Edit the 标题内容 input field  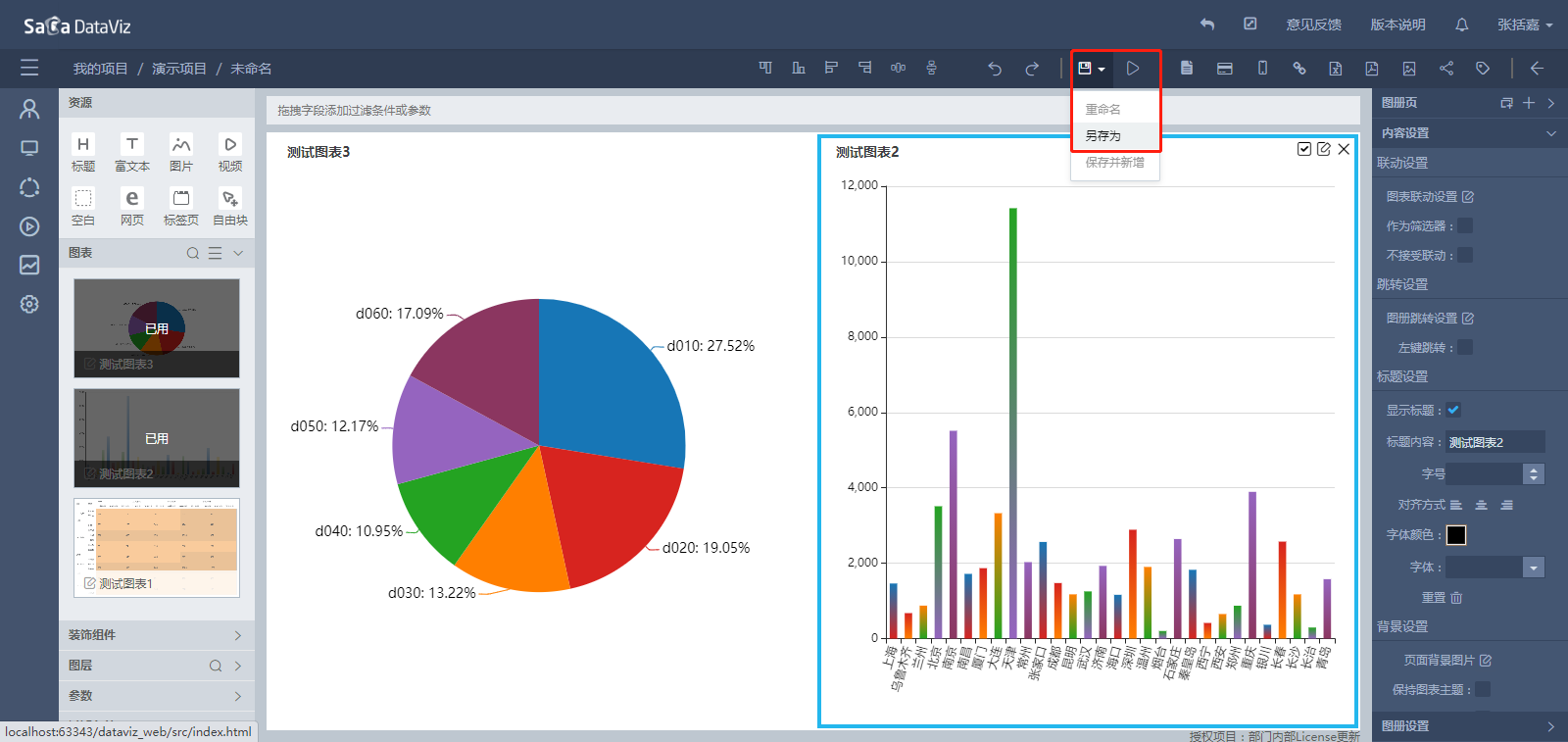(x=1495, y=442)
